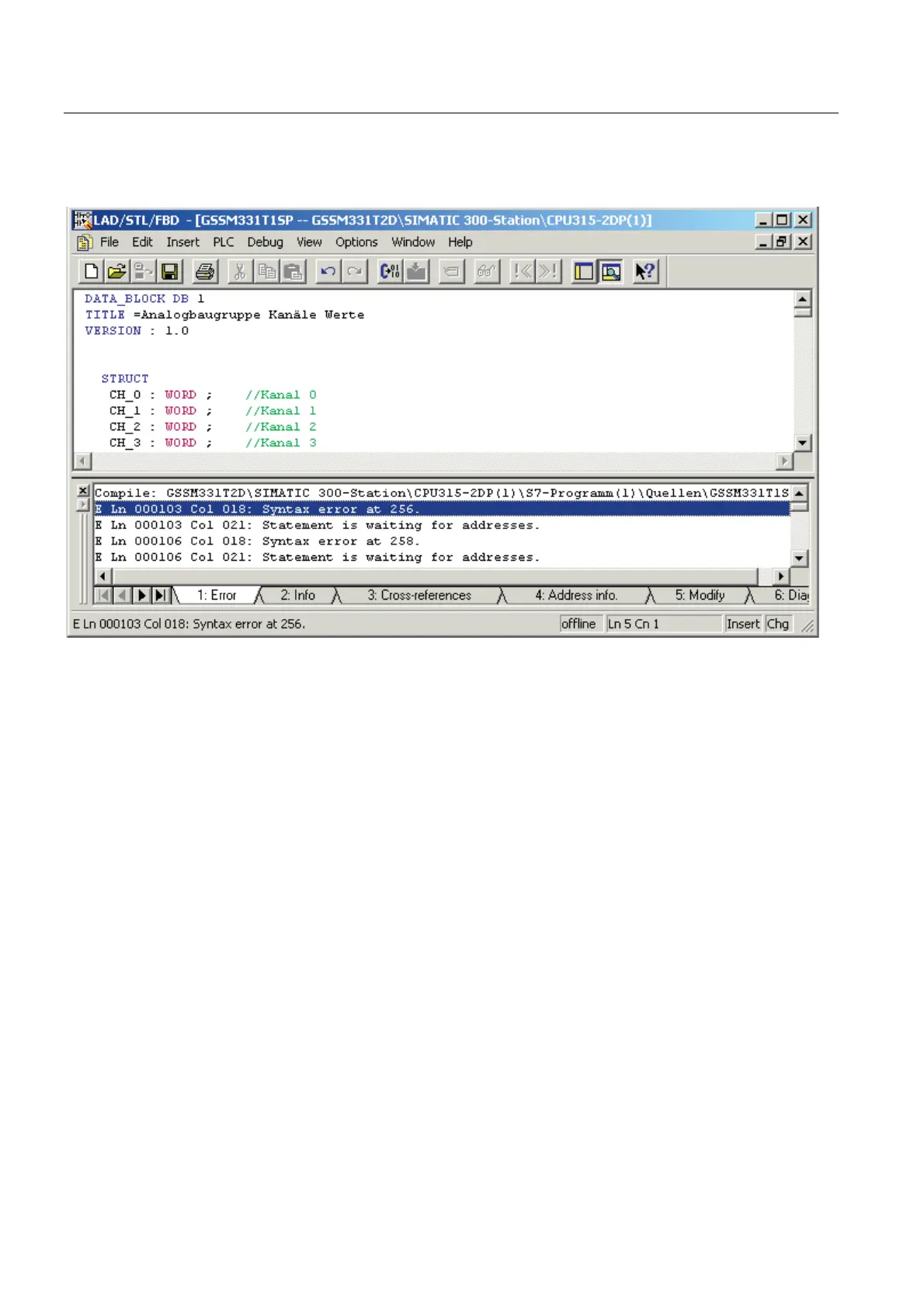Viewport: 924px width, 1308px height.
Task: Click output pane horizontal scroll-right arrow
Action: coord(782,576)
